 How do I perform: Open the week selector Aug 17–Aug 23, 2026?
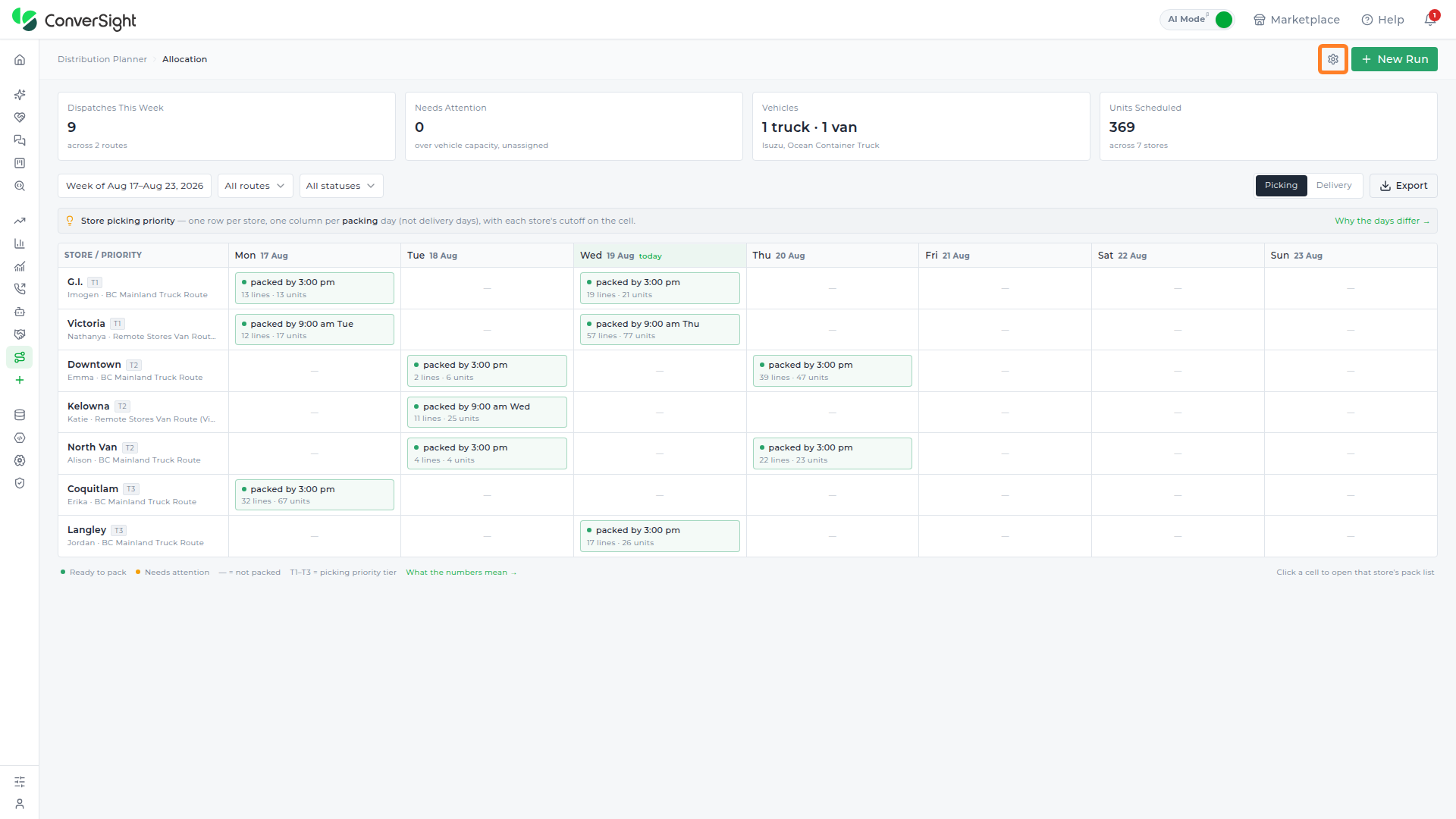pyautogui.click(x=134, y=186)
